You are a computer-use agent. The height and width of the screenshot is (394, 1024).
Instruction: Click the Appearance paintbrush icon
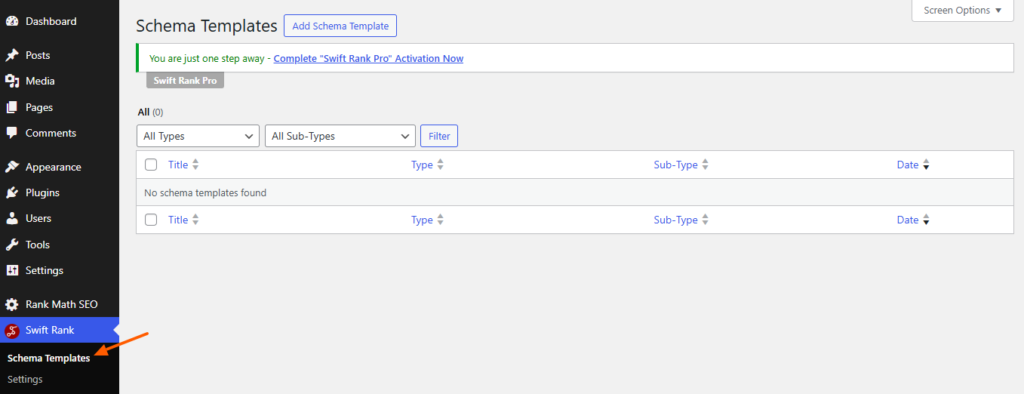pyautogui.click(x=12, y=167)
